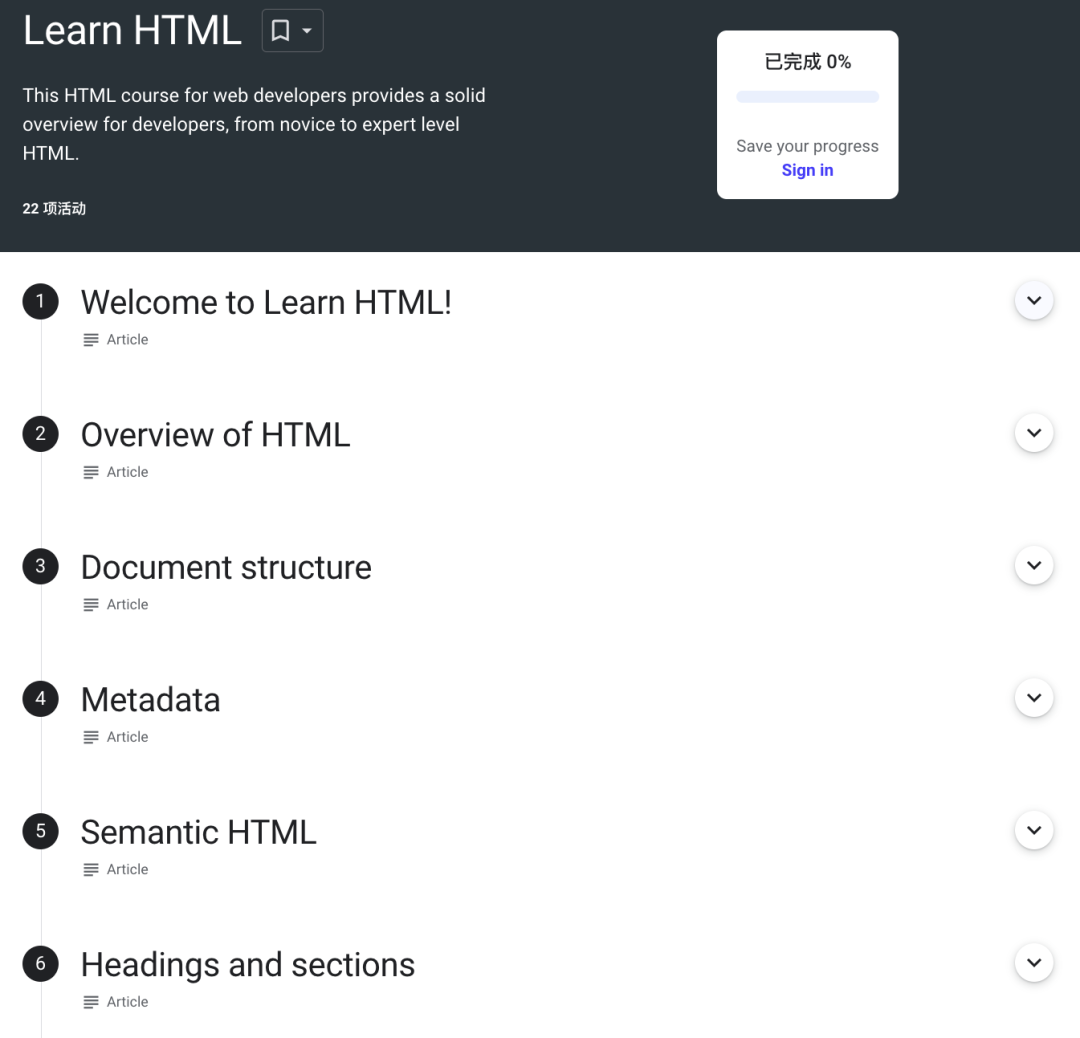
Task: Open the Metadata lesson title
Action: tap(150, 700)
